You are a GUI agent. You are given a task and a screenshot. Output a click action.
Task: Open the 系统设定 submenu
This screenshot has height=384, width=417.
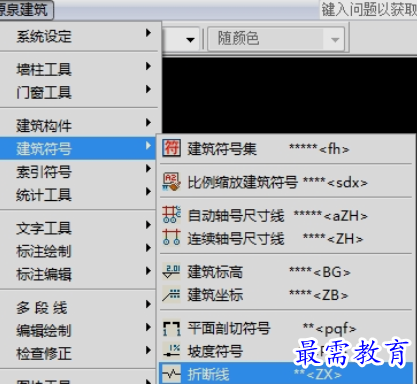[79, 36]
